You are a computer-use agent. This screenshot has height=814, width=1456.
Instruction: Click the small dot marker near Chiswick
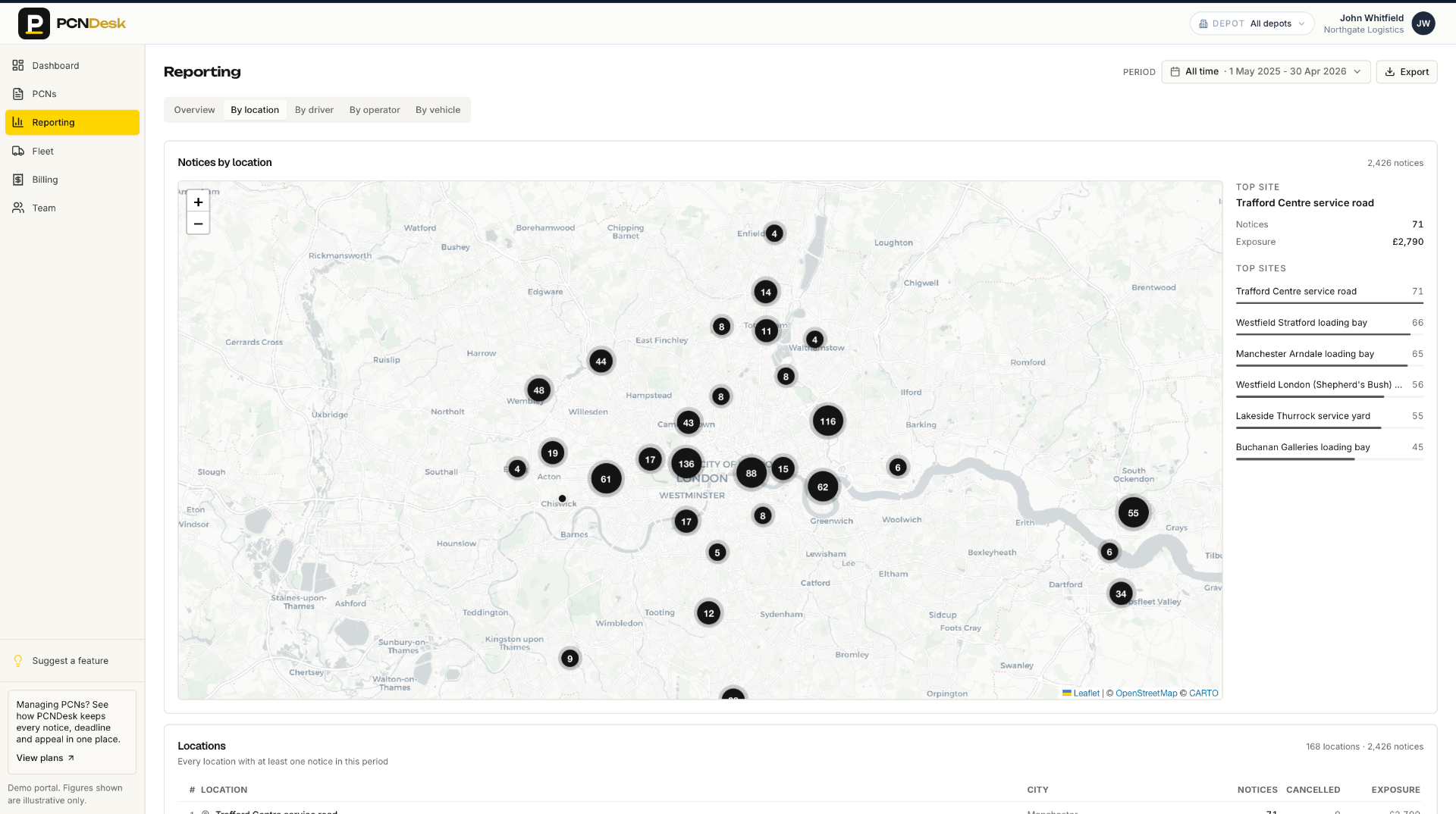(562, 499)
